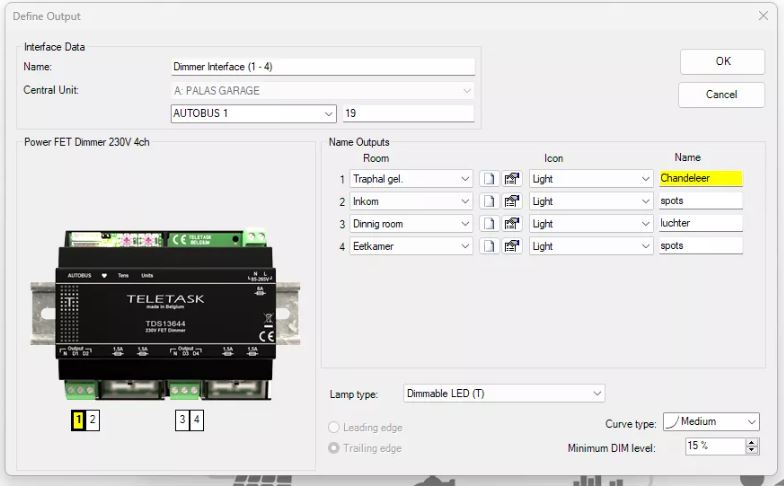The image size is (784, 487).
Task: Expand the Icon dropdown for output 3
Action: 591,223
